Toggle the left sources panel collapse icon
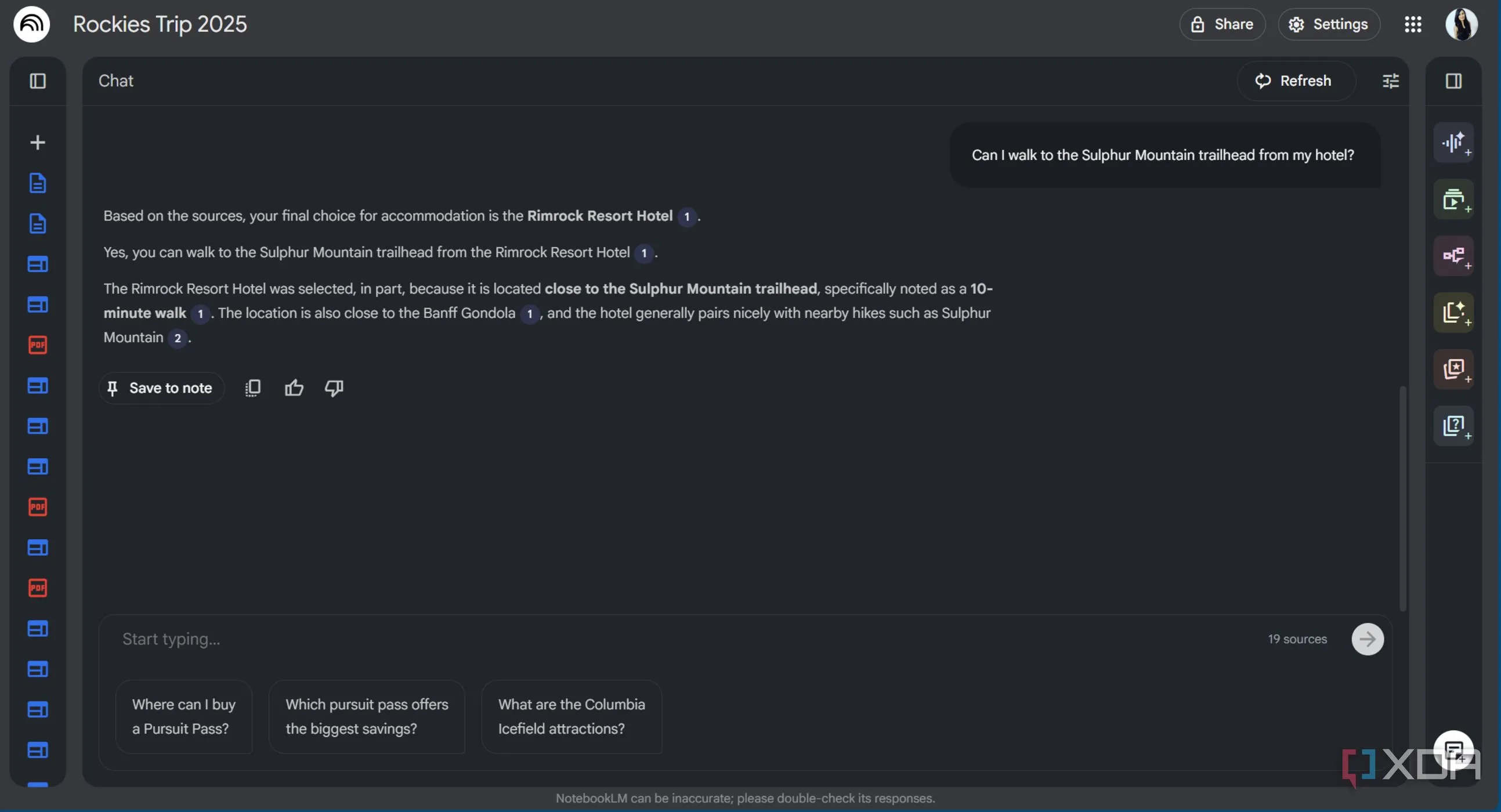 coord(38,81)
